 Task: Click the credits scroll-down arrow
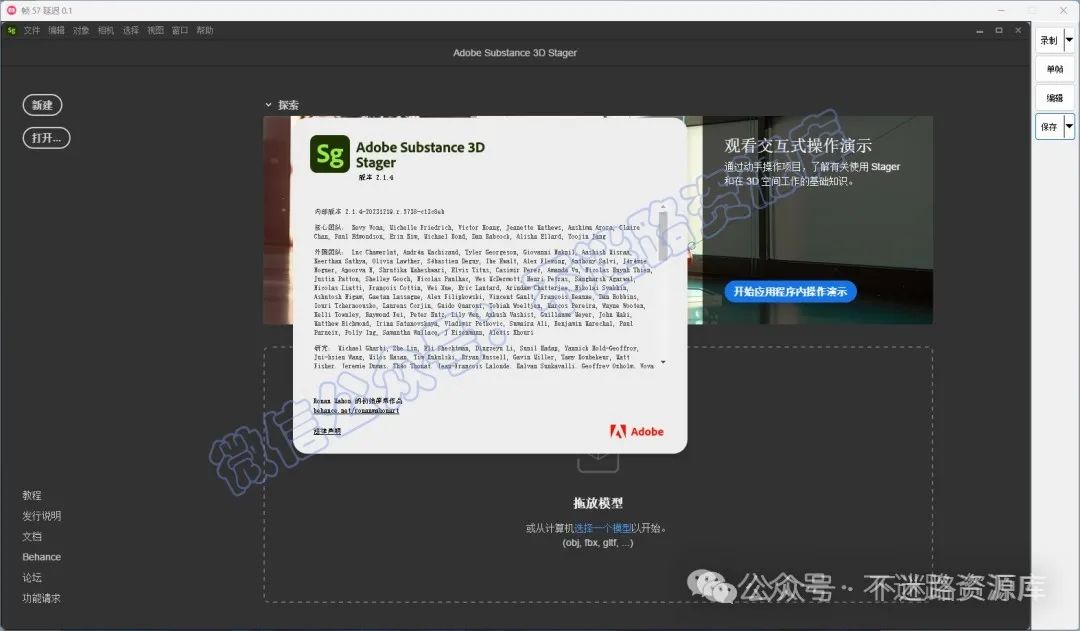point(663,362)
